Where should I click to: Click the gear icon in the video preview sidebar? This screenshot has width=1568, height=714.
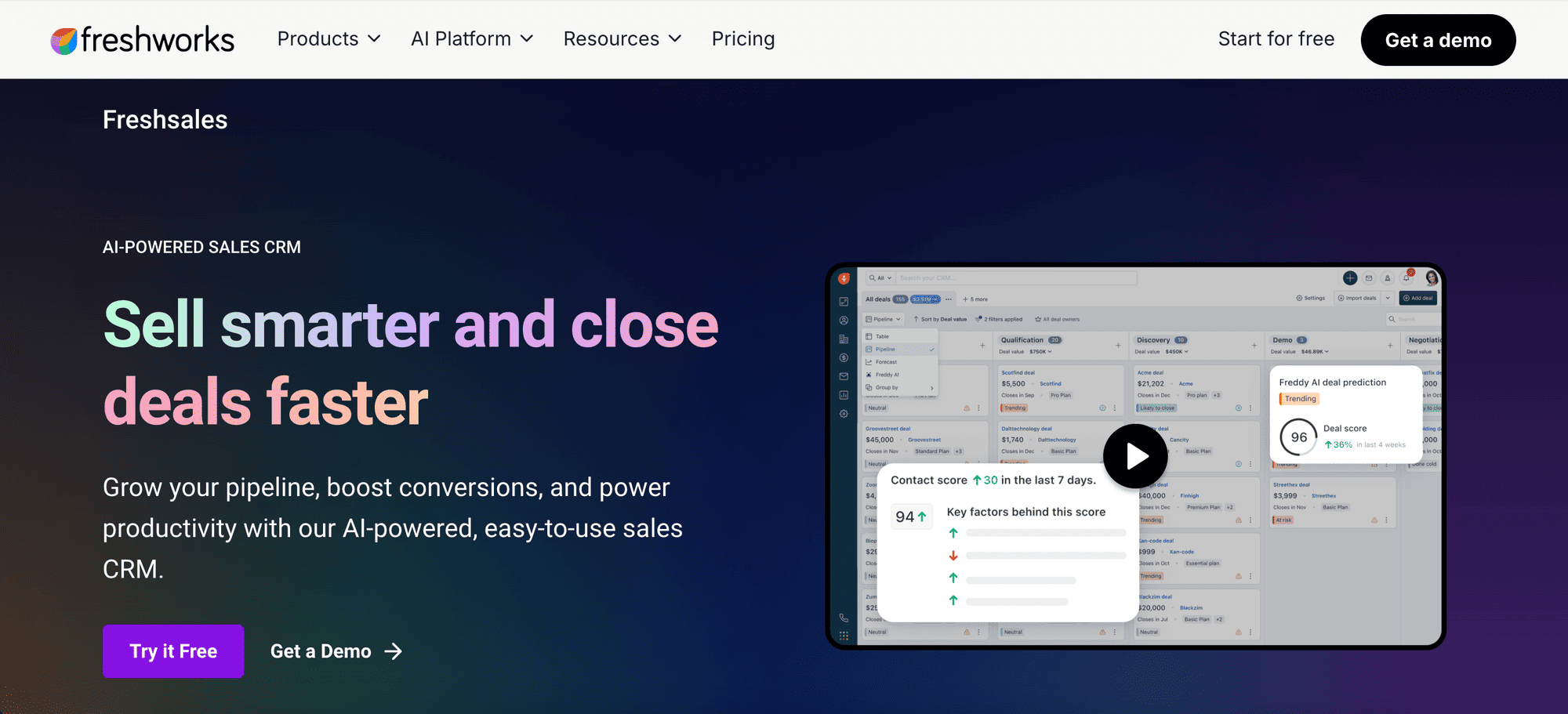point(844,414)
